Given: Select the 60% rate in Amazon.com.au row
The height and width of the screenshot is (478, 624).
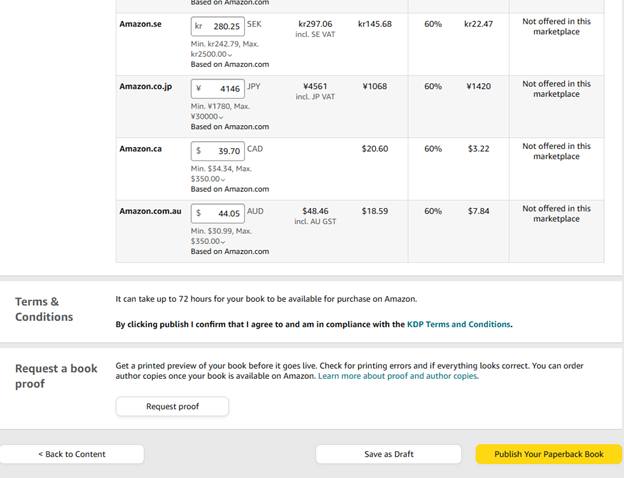Looking at the screenshot, I should click(x=433, y=211).
